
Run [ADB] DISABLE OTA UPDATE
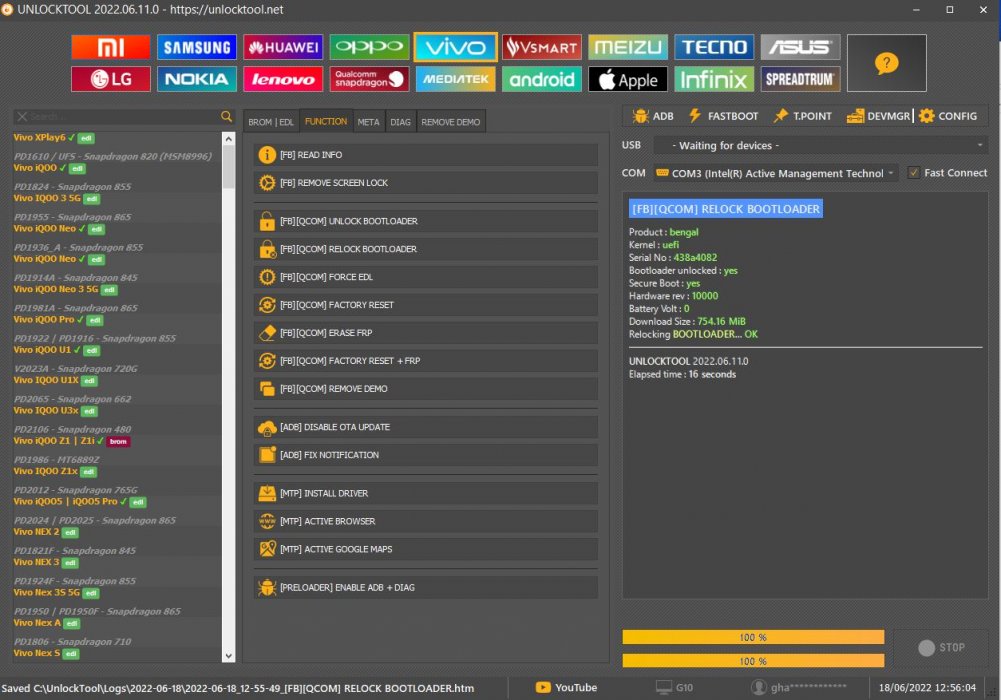(x=426, y=428)
